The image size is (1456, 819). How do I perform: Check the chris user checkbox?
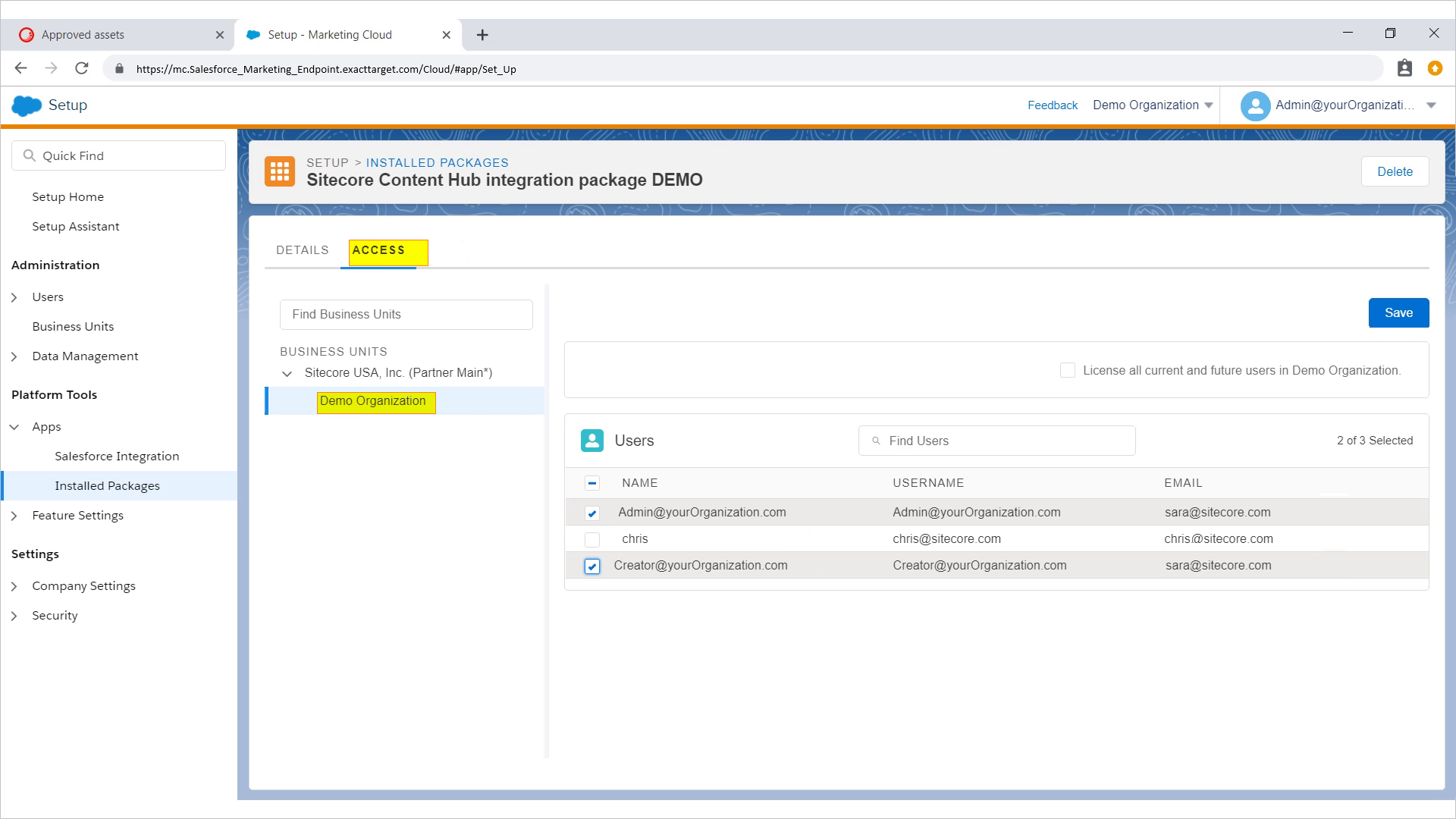coord(592,539)
